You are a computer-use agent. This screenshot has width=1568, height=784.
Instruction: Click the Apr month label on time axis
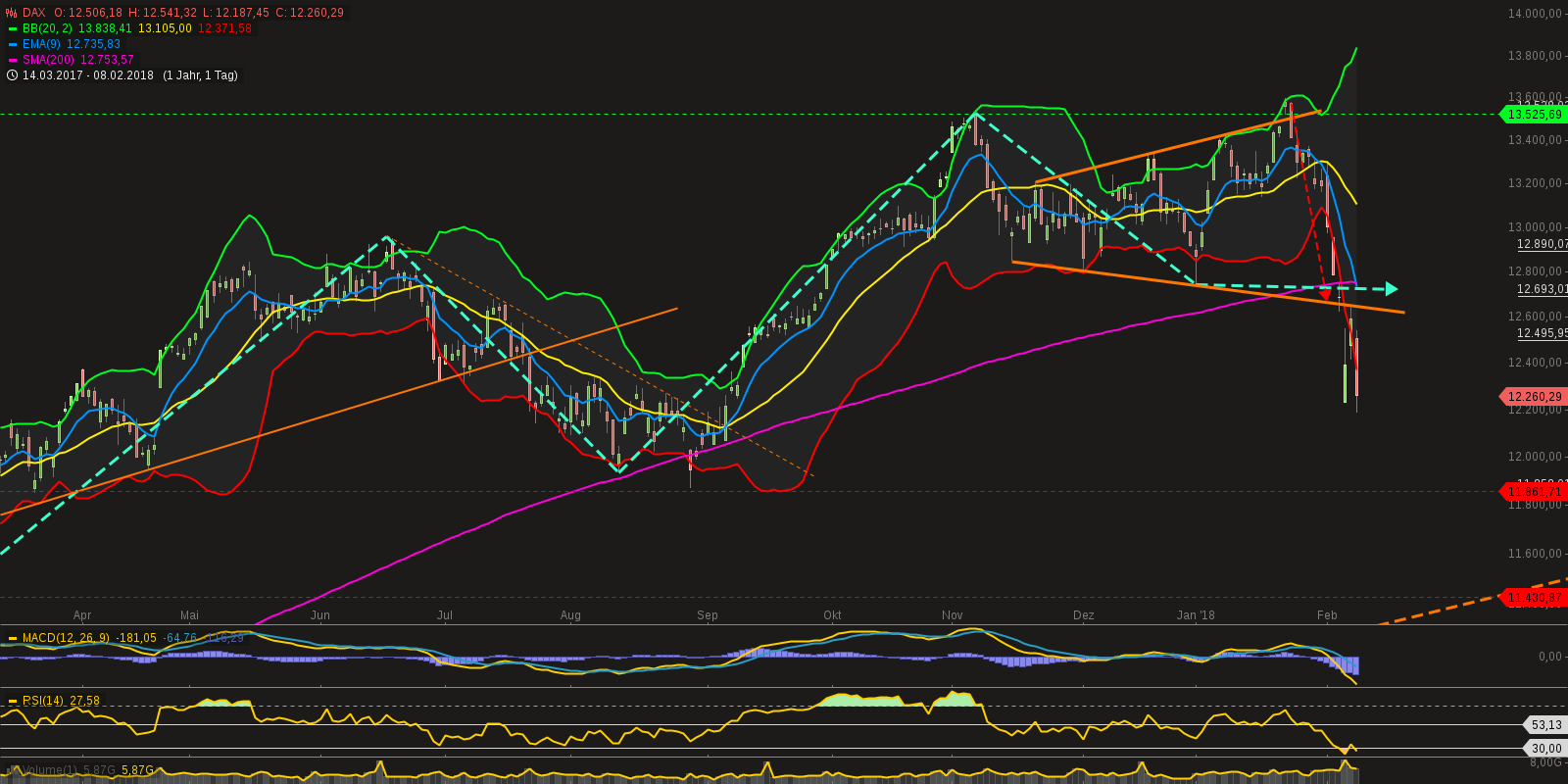coord(82,615)
